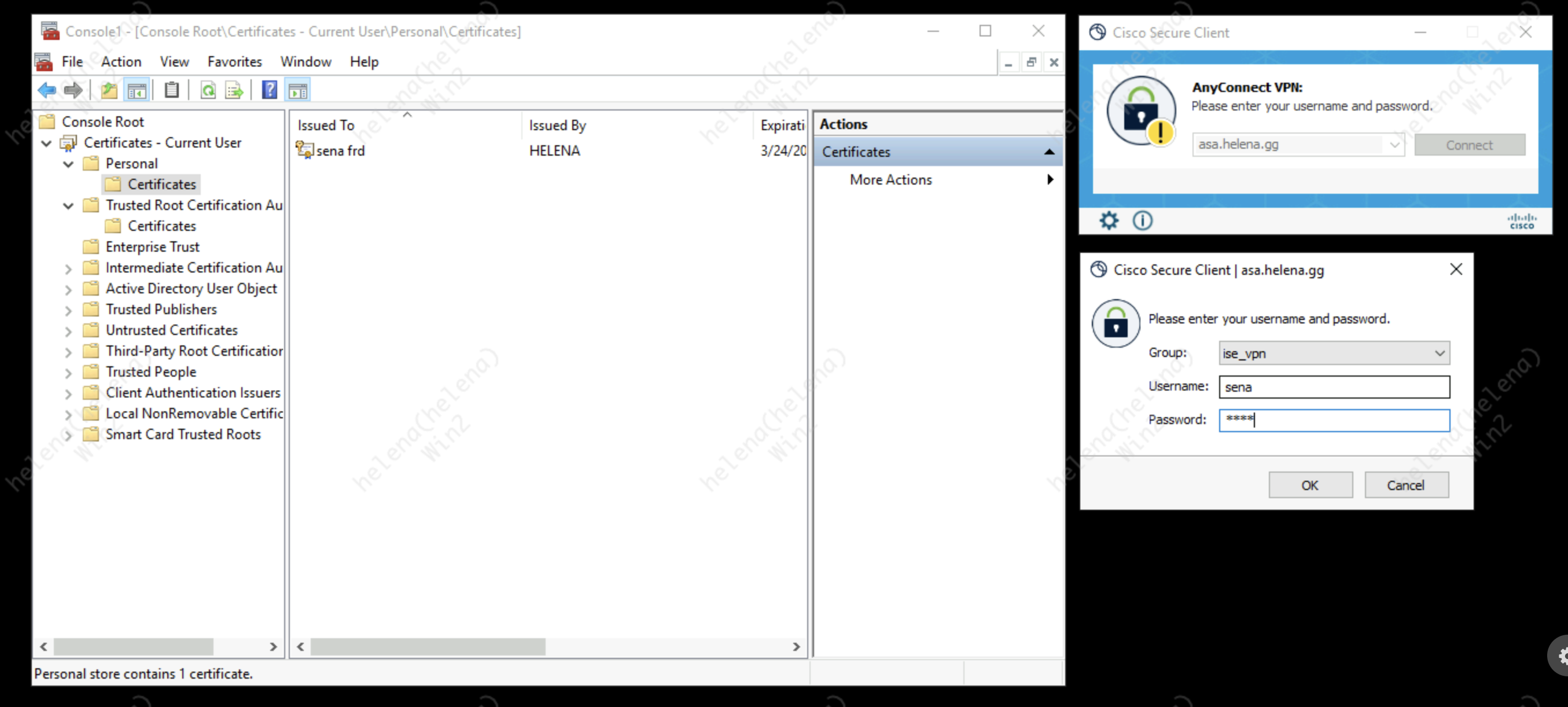The height and width of the screenshot is (707, 1568).
Task: Click the Export List toolbar icon
Action: (234, 91)
